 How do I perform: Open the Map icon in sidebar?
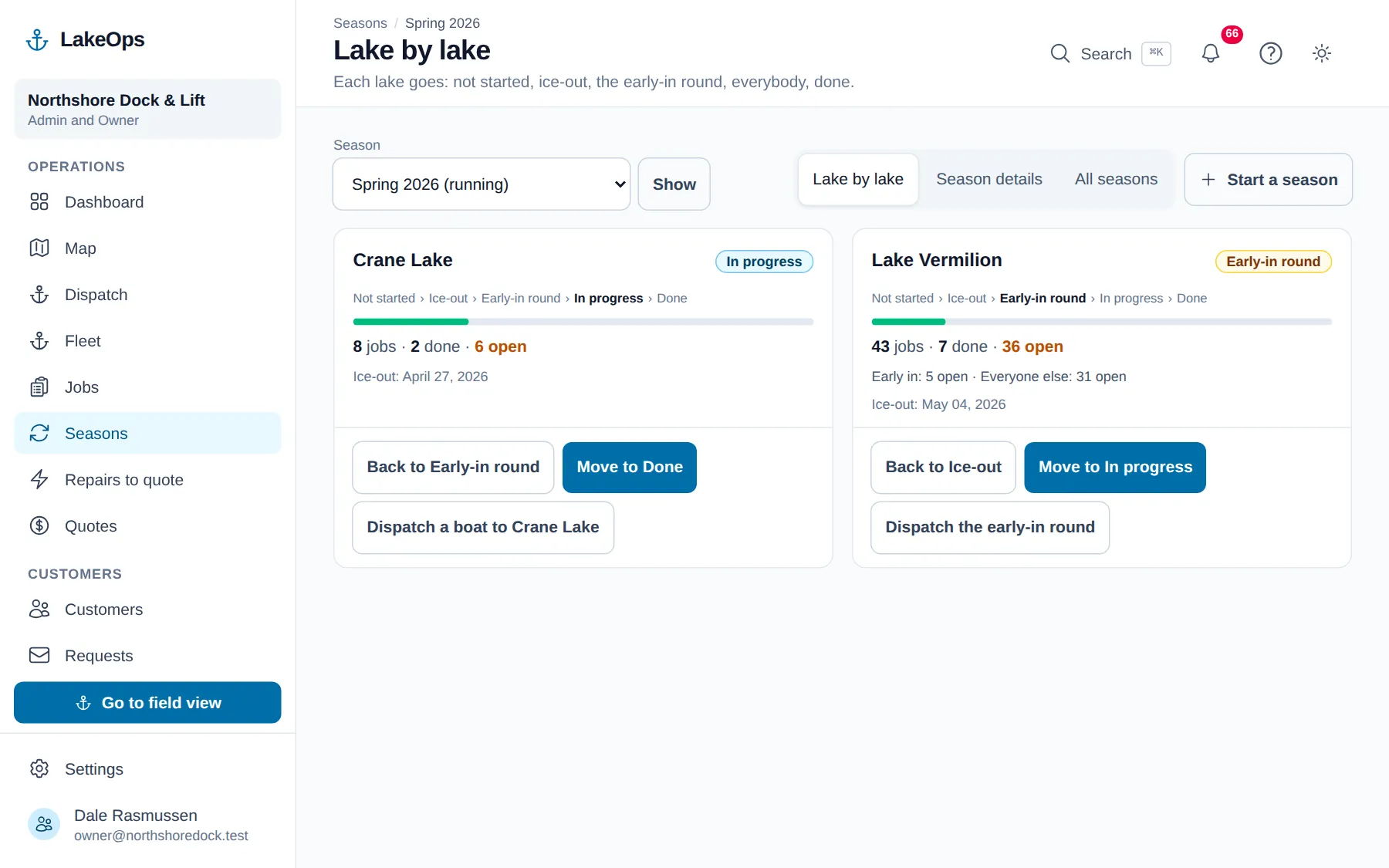(39, 248)
